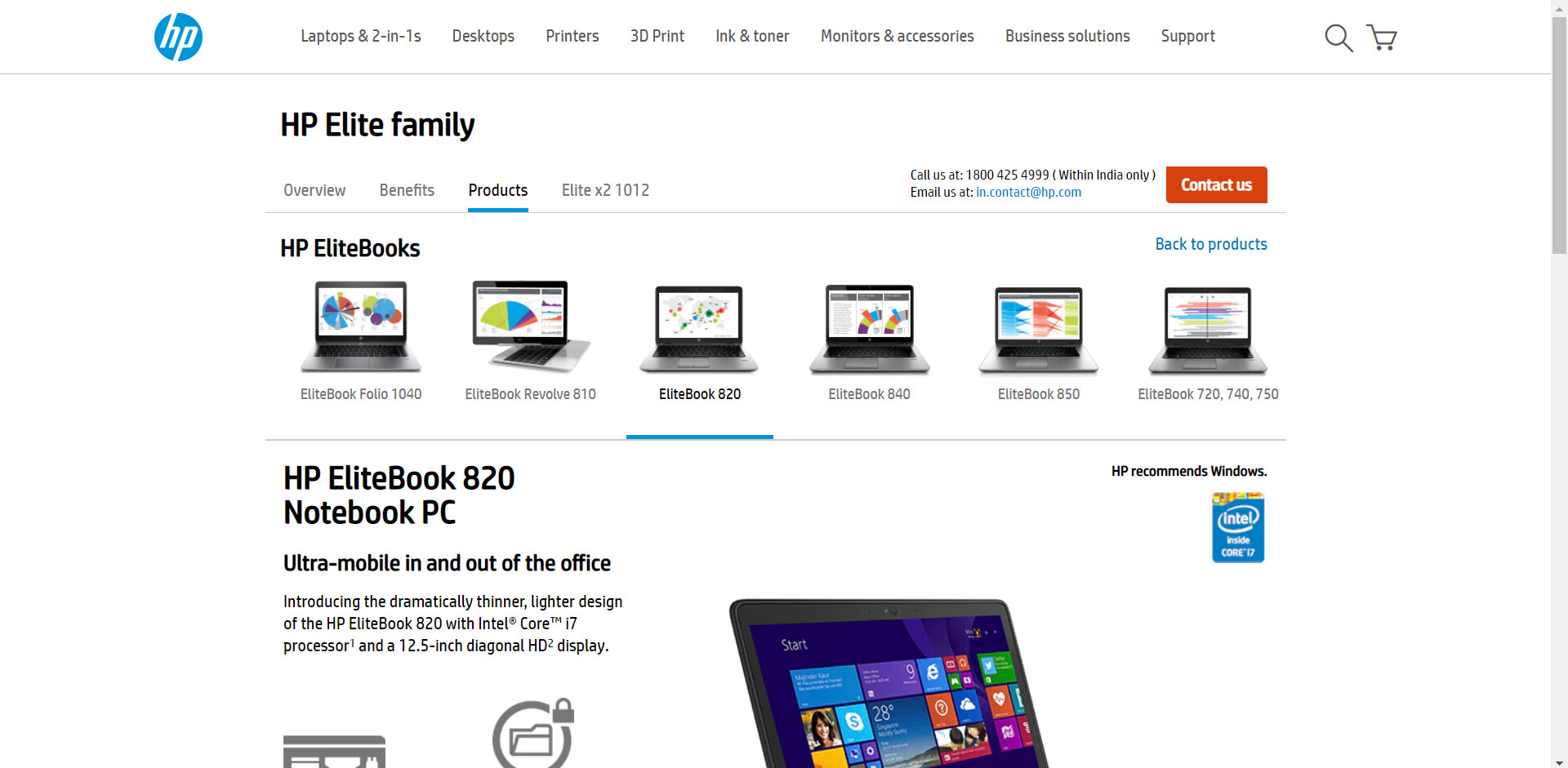Open the search magnifier icon

[1339, 38]
